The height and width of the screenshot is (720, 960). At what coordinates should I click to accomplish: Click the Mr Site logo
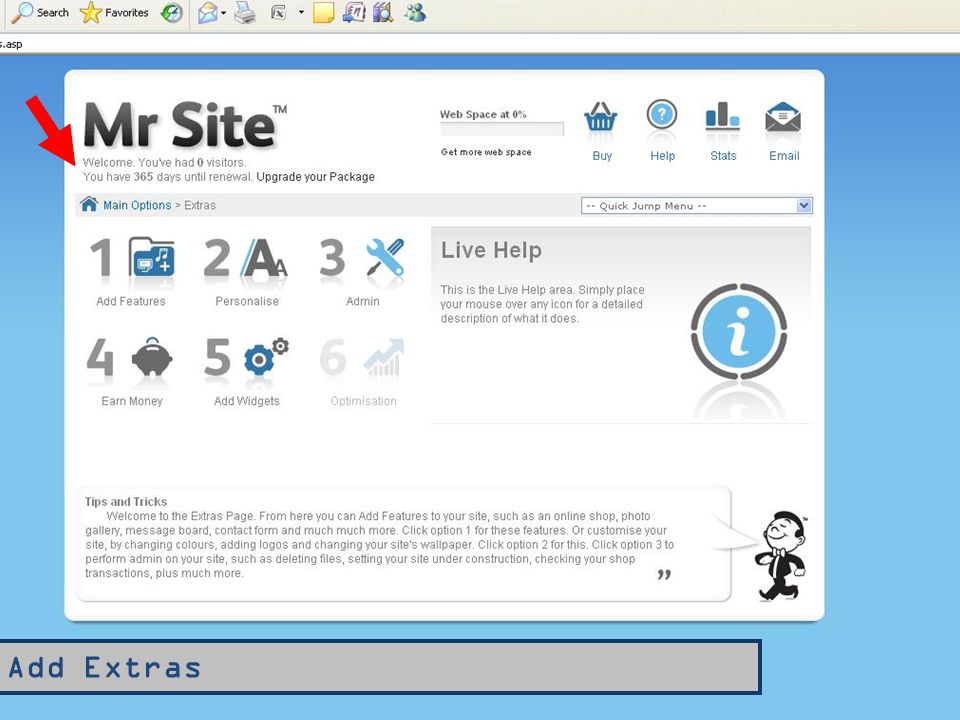pos(184,125)
